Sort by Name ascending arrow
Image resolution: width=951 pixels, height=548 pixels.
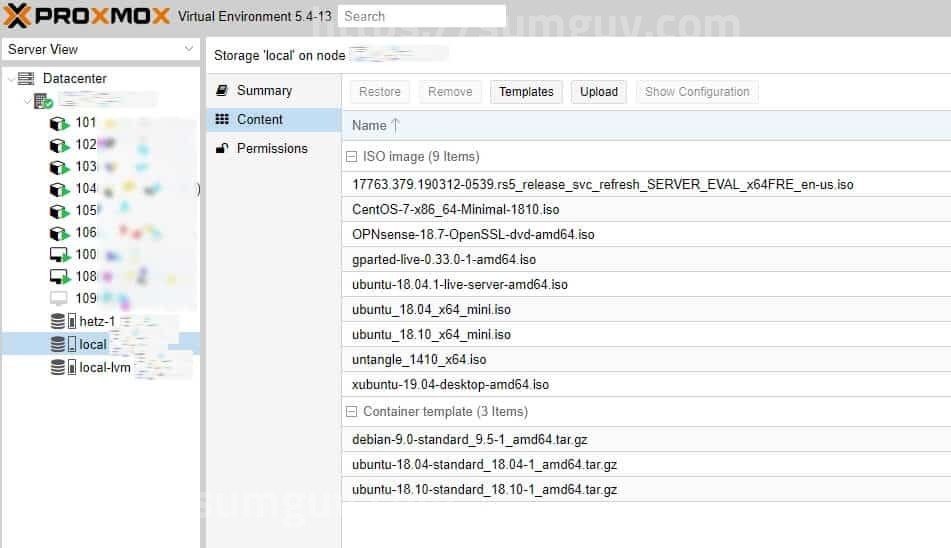tap(395, 125)
